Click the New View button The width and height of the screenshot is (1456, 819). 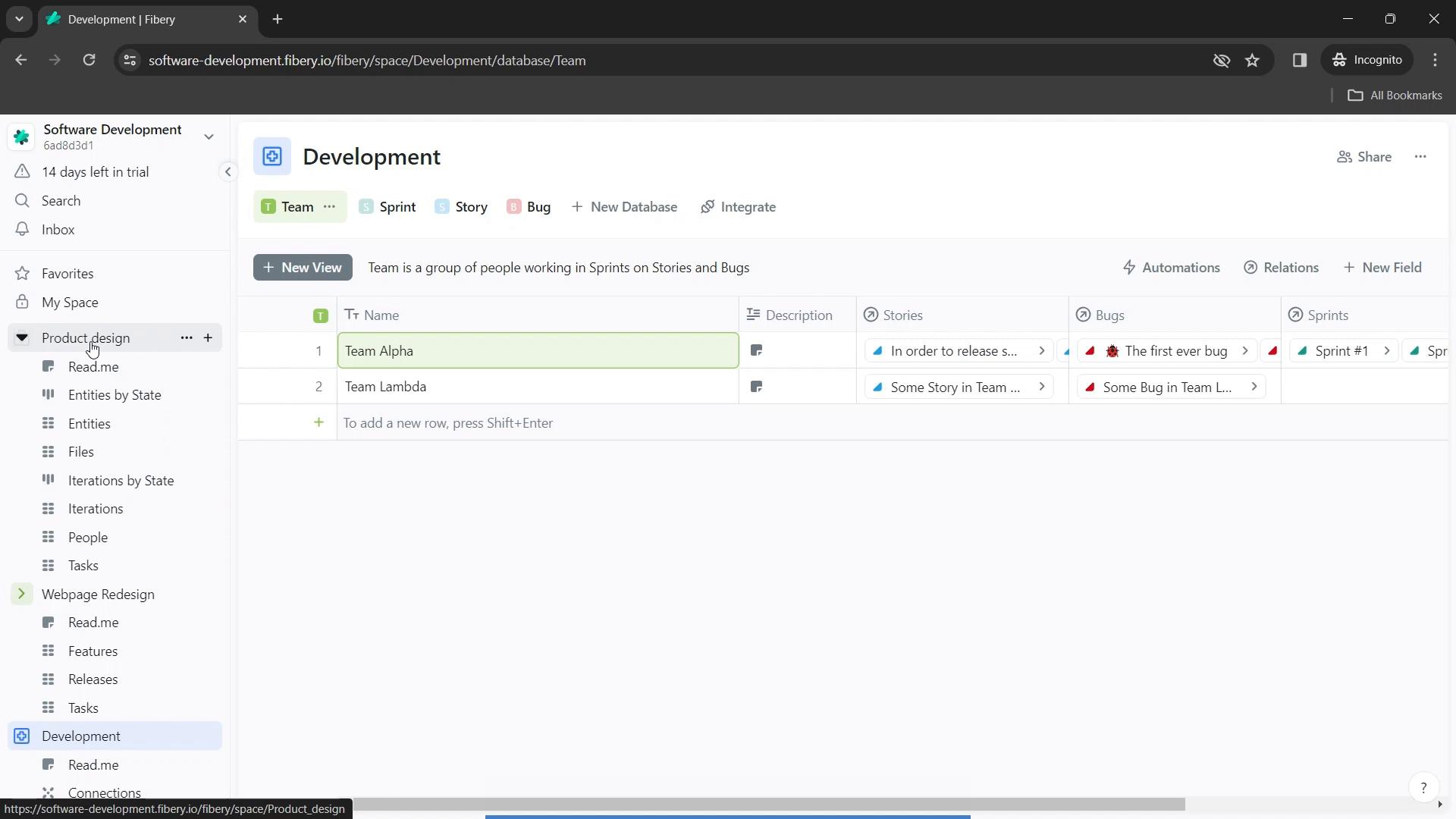point(303,267)
